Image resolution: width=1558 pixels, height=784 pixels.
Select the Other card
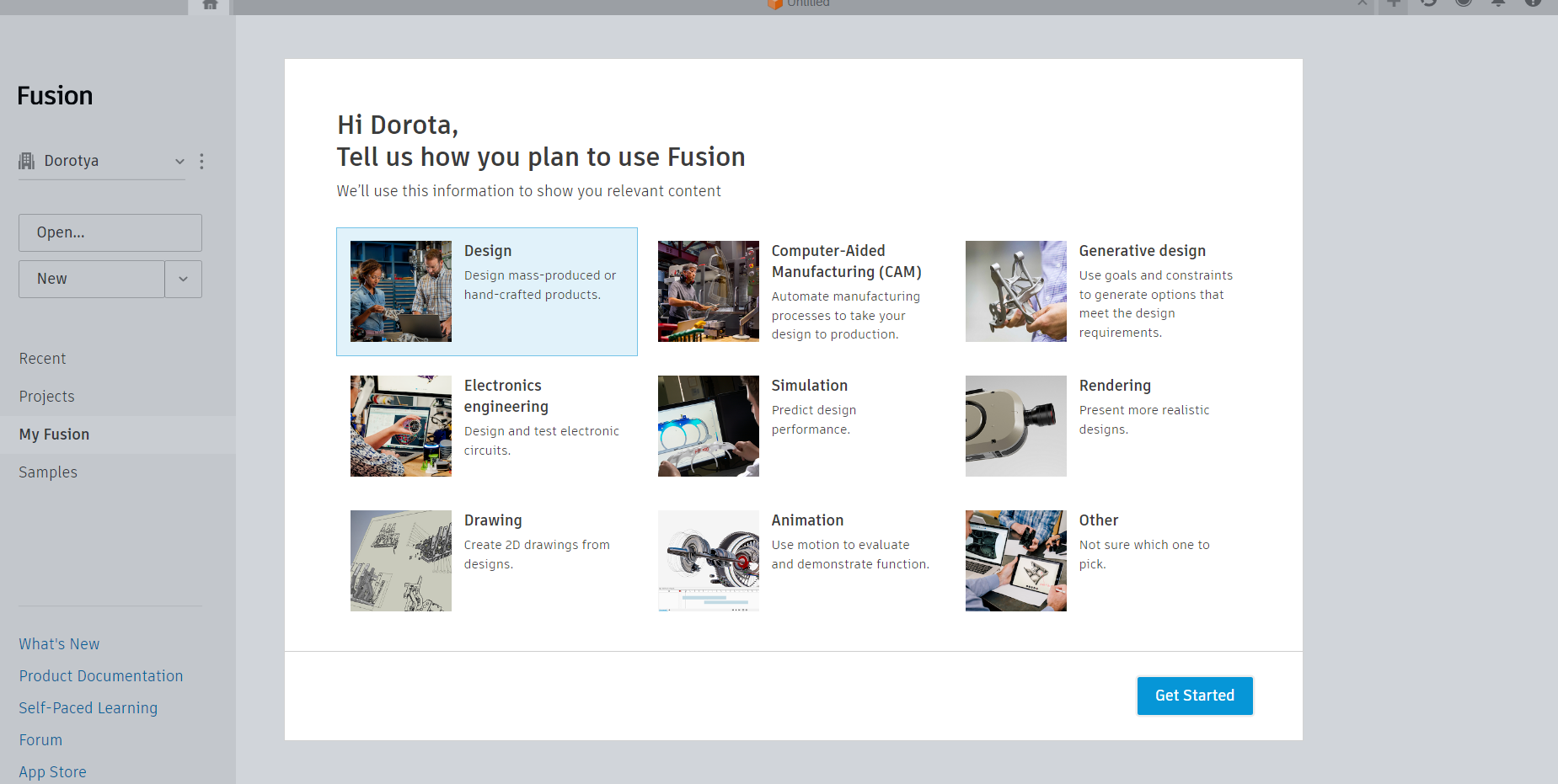(1102, 561)
